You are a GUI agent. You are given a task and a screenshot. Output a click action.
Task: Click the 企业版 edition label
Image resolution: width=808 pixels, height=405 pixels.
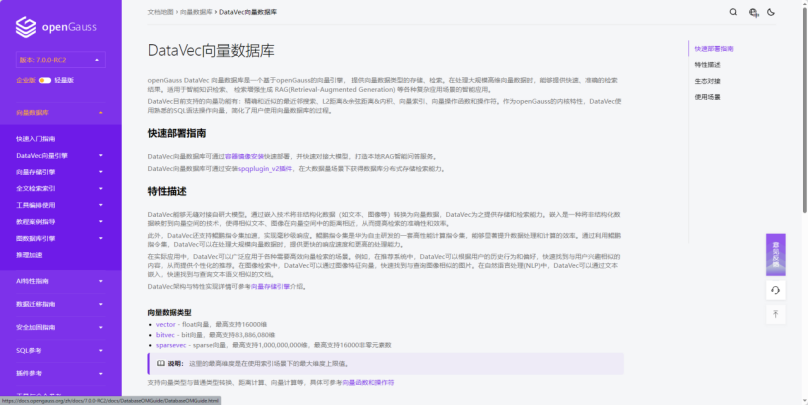click(x=26, y=80)
